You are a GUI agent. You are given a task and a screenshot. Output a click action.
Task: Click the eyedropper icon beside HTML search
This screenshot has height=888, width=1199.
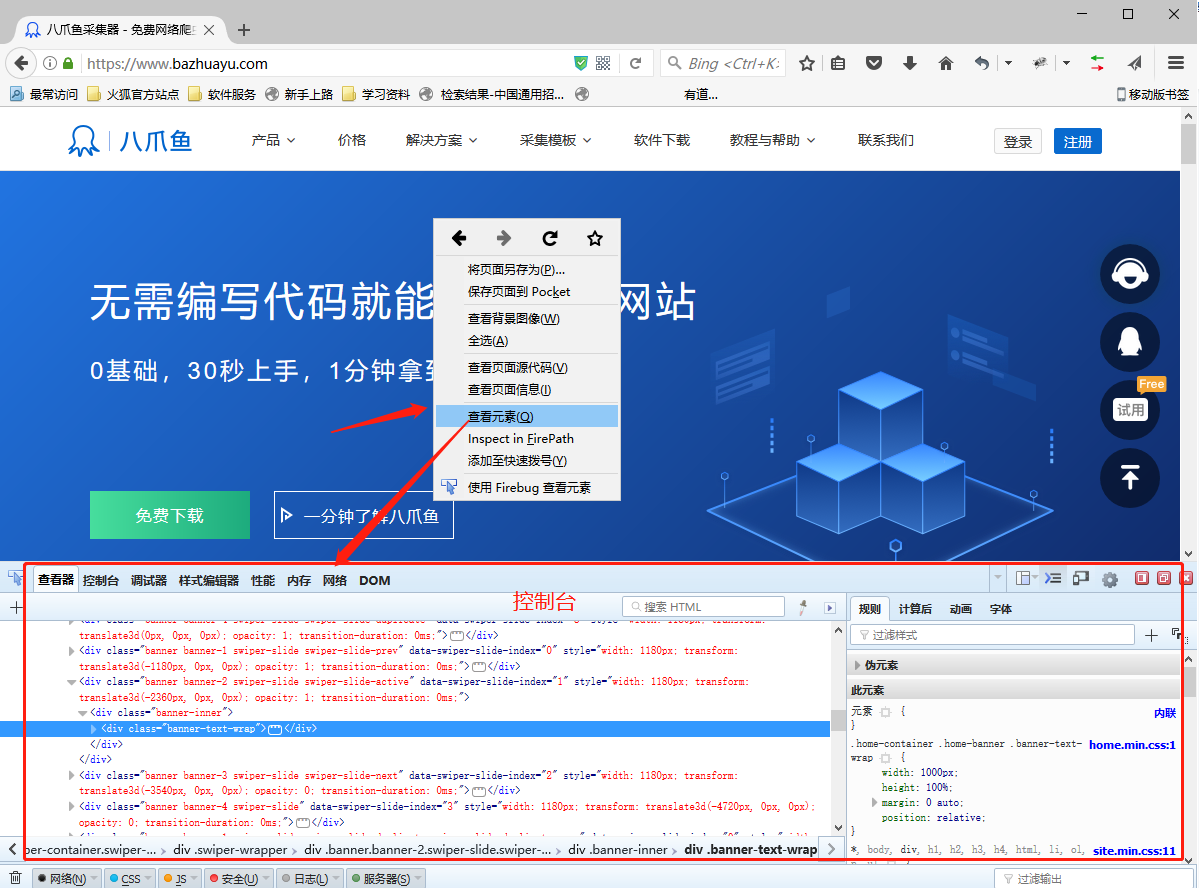tap(803, 607)
